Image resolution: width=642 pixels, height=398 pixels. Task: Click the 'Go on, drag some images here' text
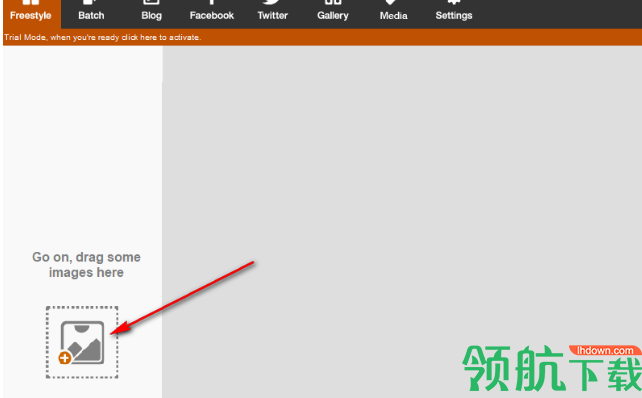pos(86,265)
